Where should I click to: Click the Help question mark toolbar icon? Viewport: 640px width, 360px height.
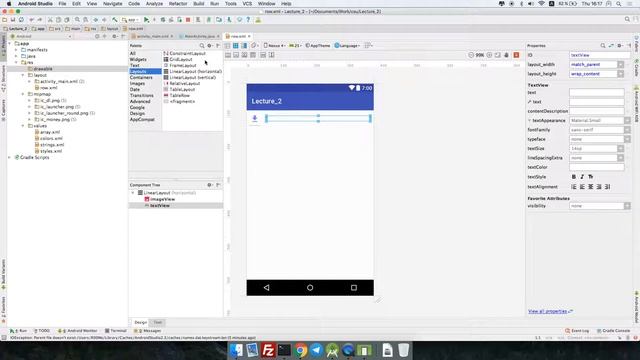click(248, 20)
